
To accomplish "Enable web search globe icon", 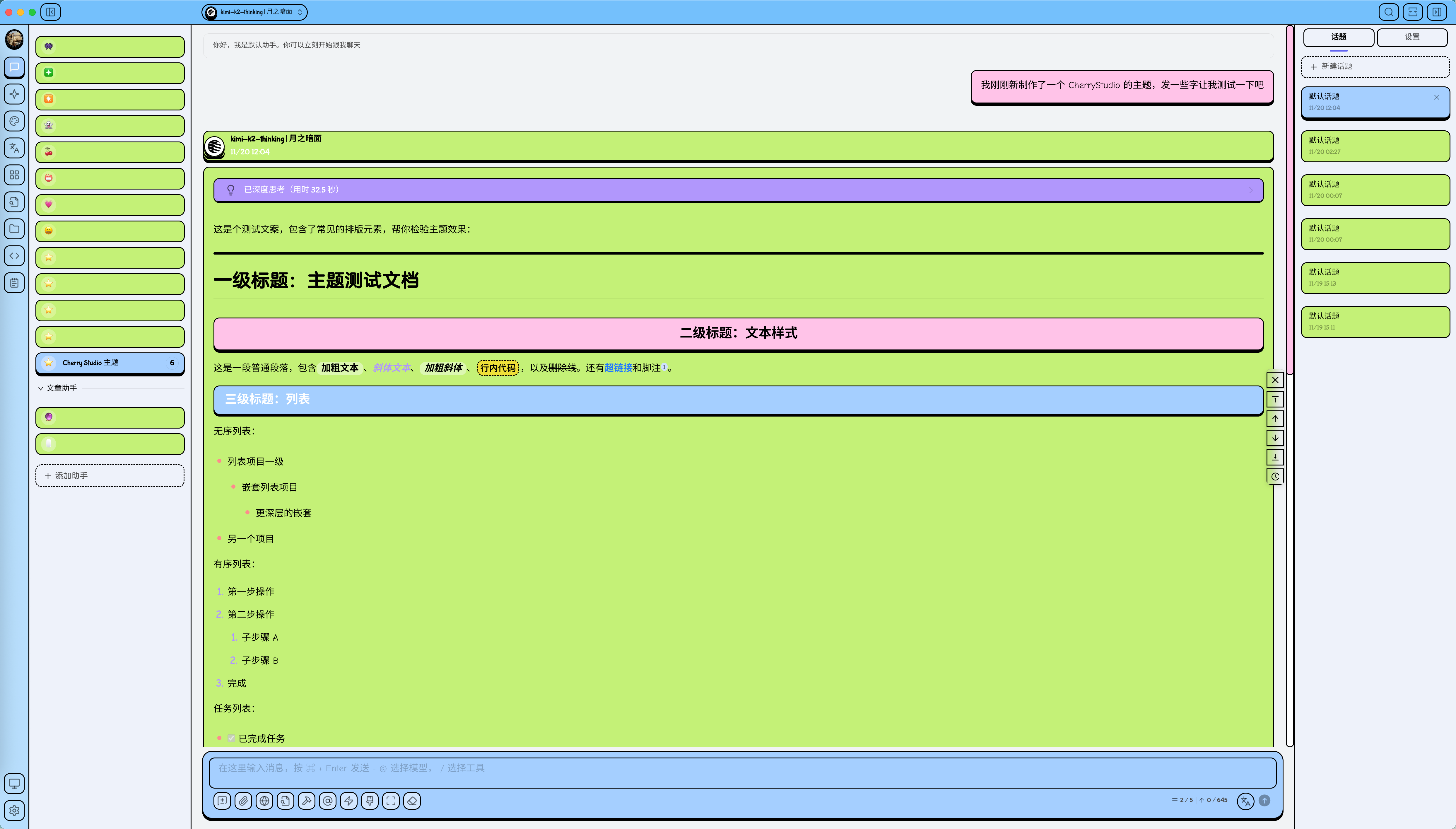I will click(x=264, y=801).
